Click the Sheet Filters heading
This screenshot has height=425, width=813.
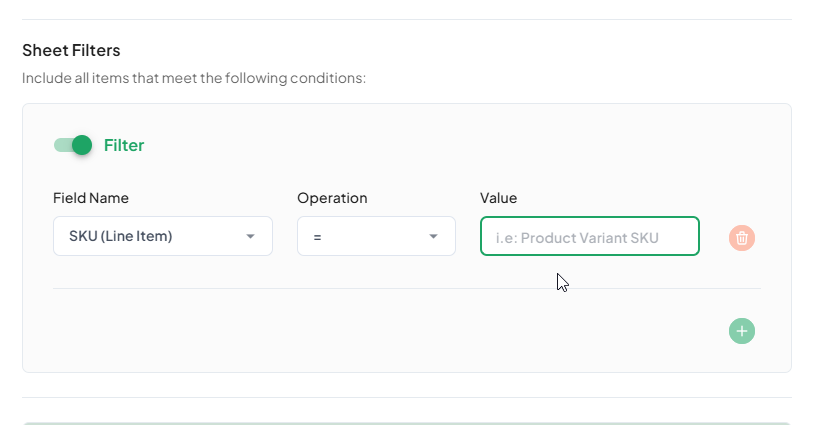pos(71,50)
